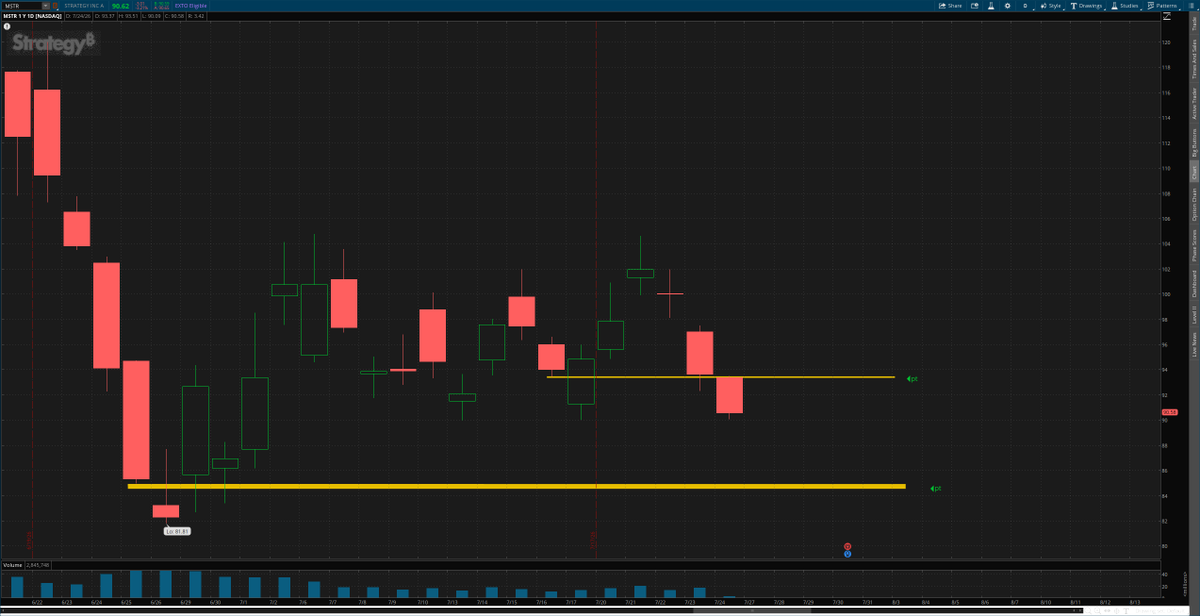
Task: Click the blue event marker below the red one
Action: 847,554
